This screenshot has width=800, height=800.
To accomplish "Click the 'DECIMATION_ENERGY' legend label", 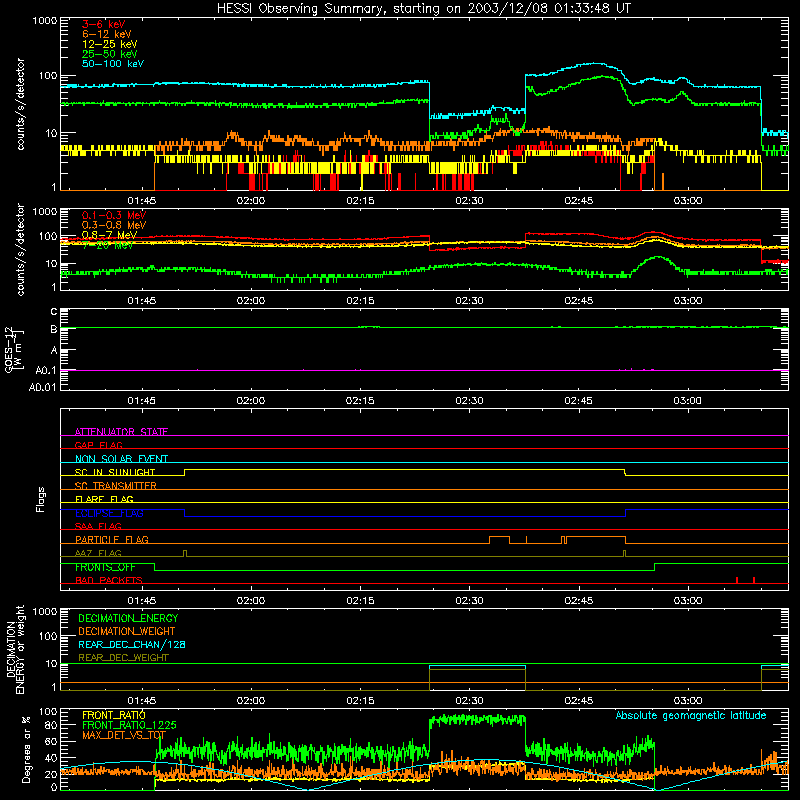I will coord(128,618).
